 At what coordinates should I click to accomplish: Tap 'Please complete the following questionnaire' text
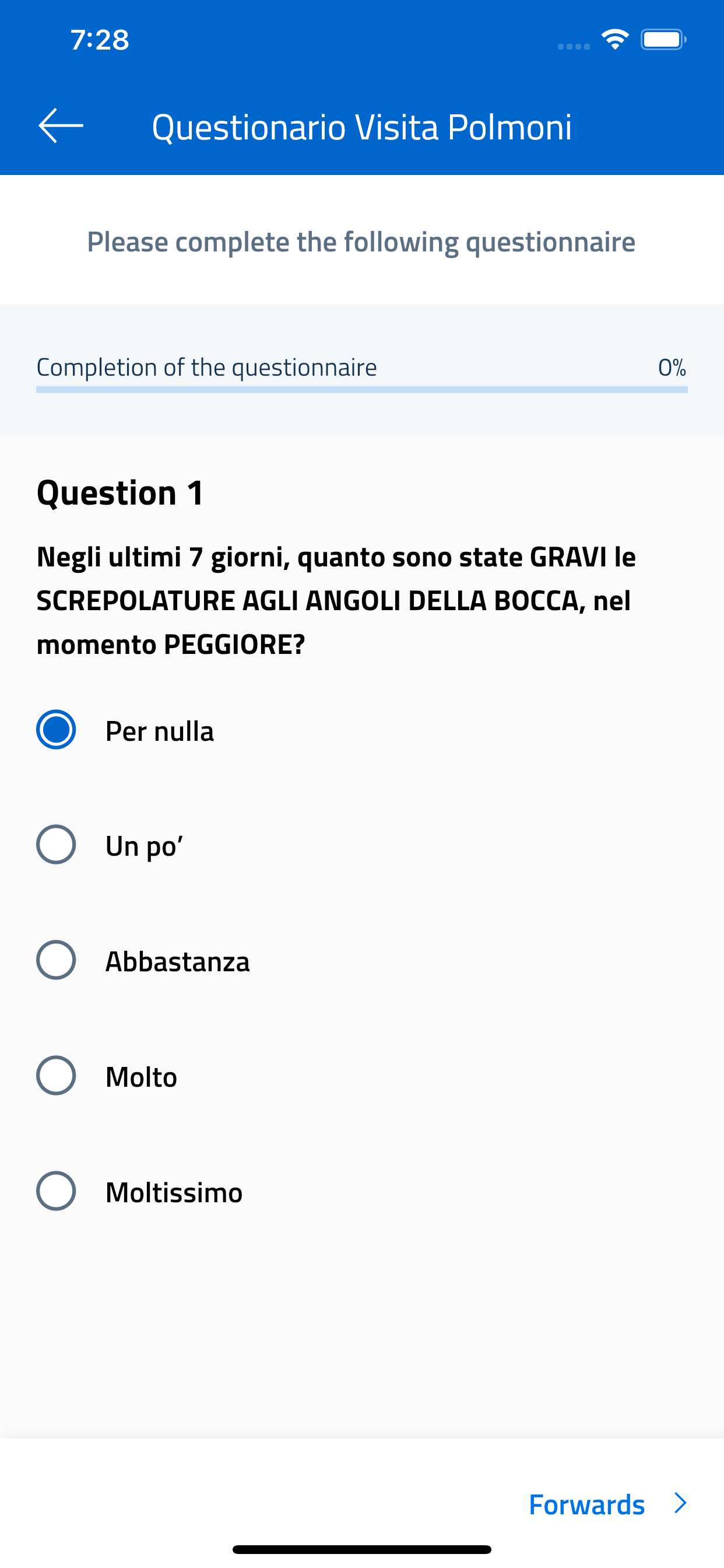(x=361, y=242)
